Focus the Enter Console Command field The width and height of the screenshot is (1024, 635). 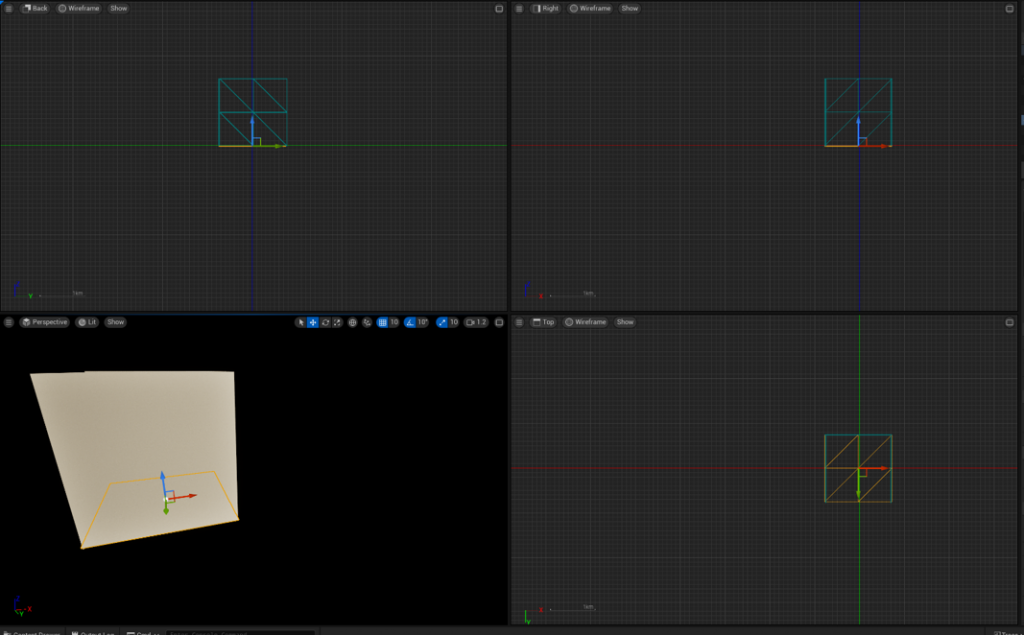click(x=240, y=632)
